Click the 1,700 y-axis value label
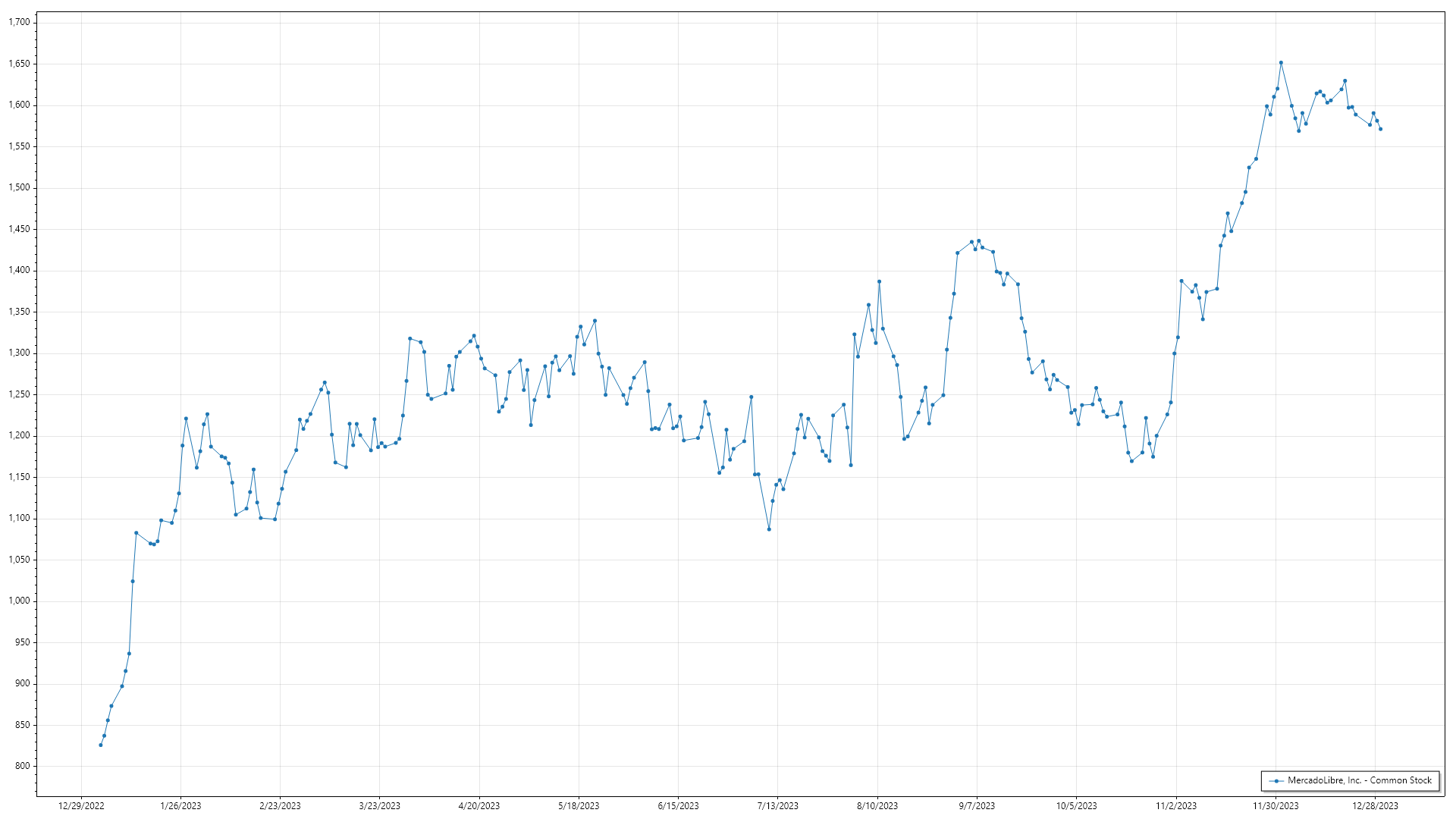 pos(19,22)
